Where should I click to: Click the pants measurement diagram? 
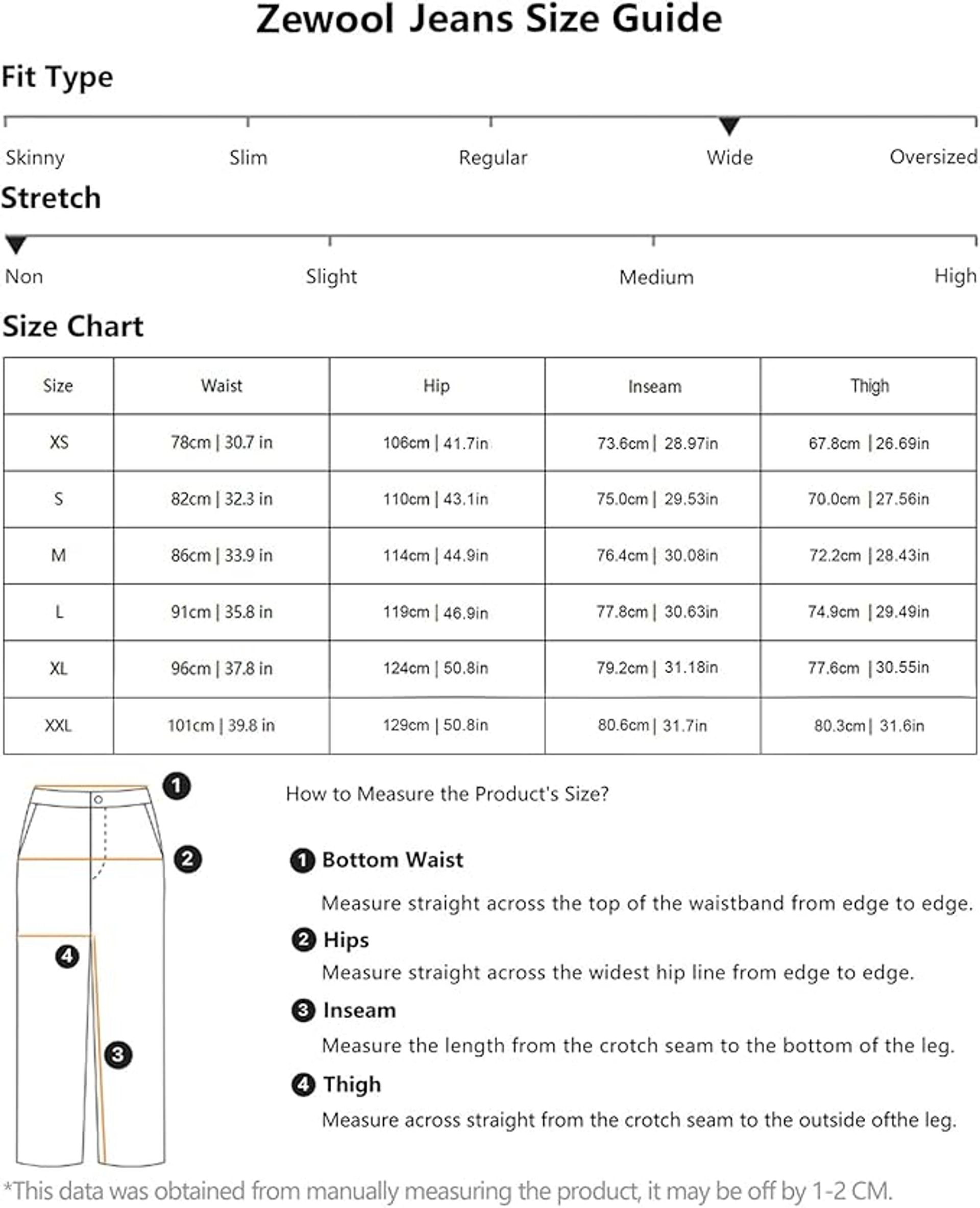(91, 974)
